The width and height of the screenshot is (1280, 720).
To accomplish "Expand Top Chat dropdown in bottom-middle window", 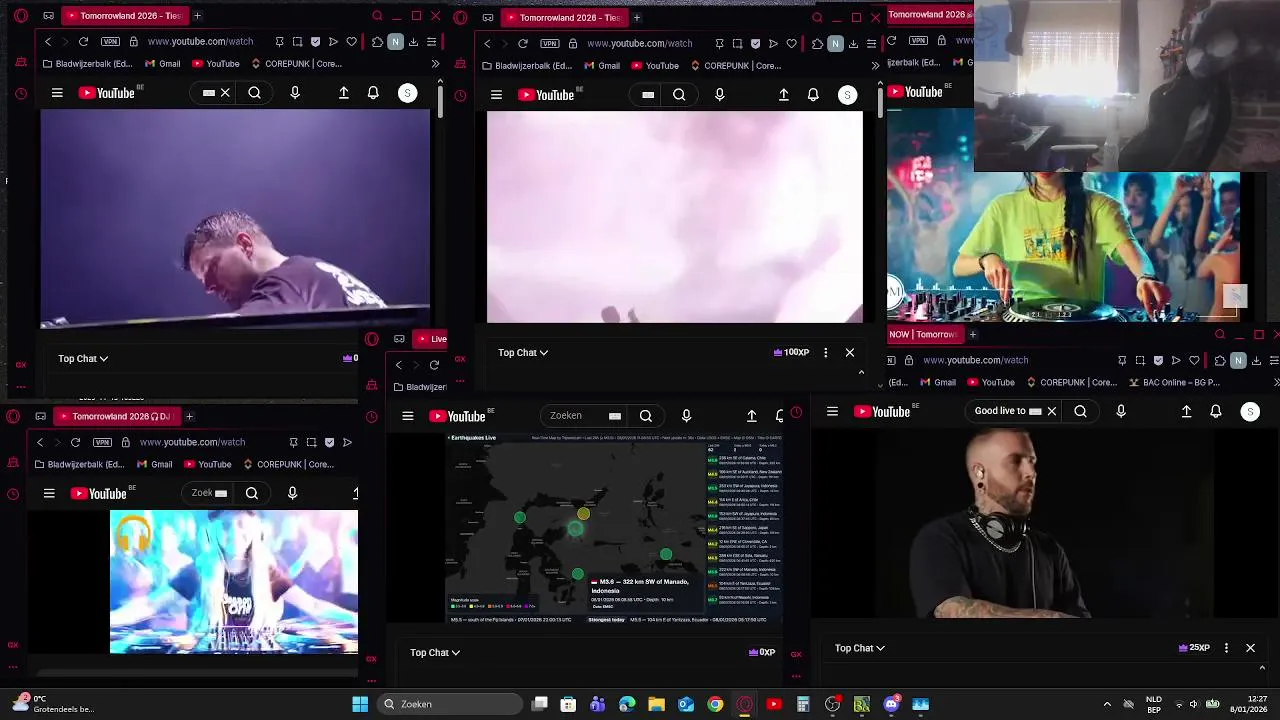I will coord(435,652).
